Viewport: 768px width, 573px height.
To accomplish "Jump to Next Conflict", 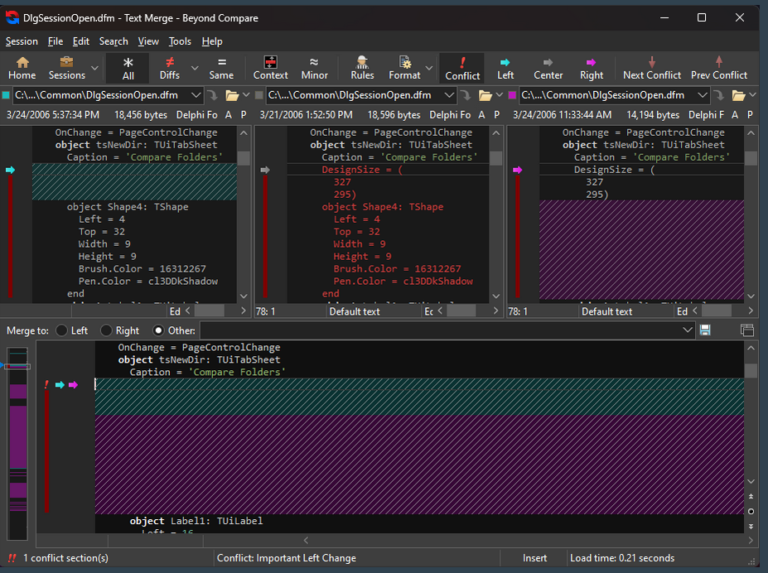I will tap(652, 68).
